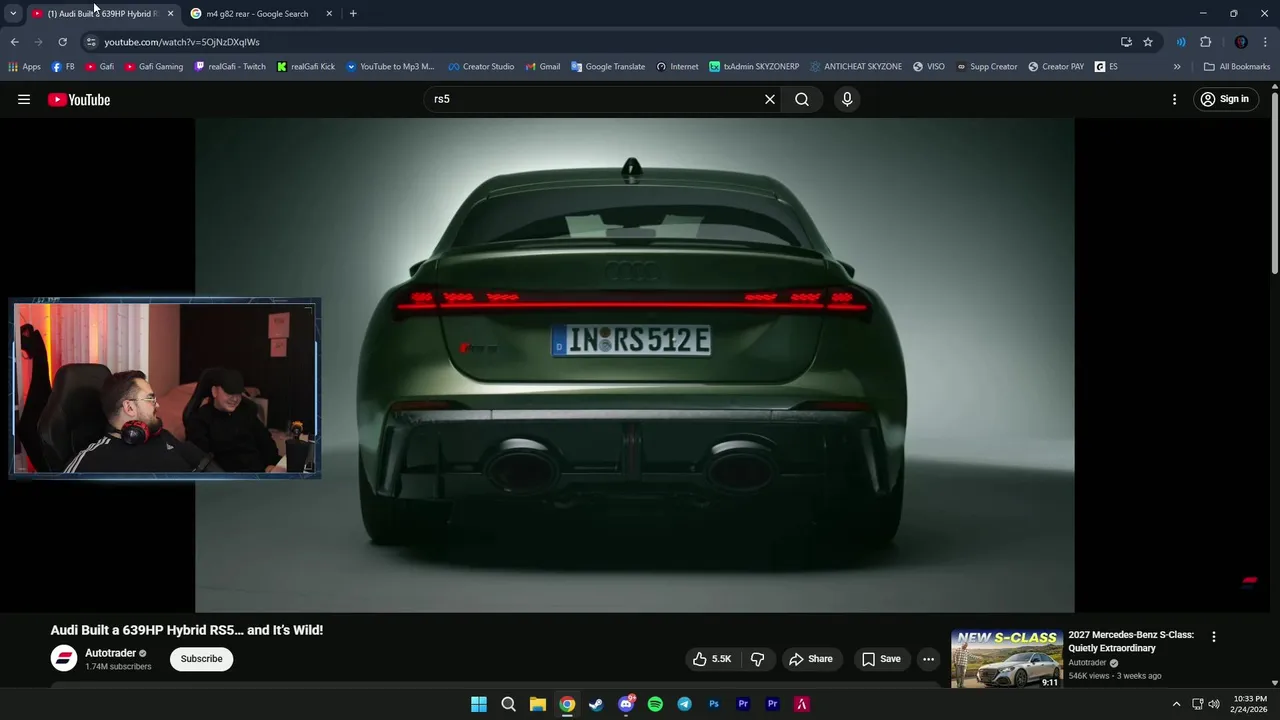The width and height of the screenshot is (1280, 720).
Task: Close the m4 g82 rear tab
Action: click(x=329, y=14)
